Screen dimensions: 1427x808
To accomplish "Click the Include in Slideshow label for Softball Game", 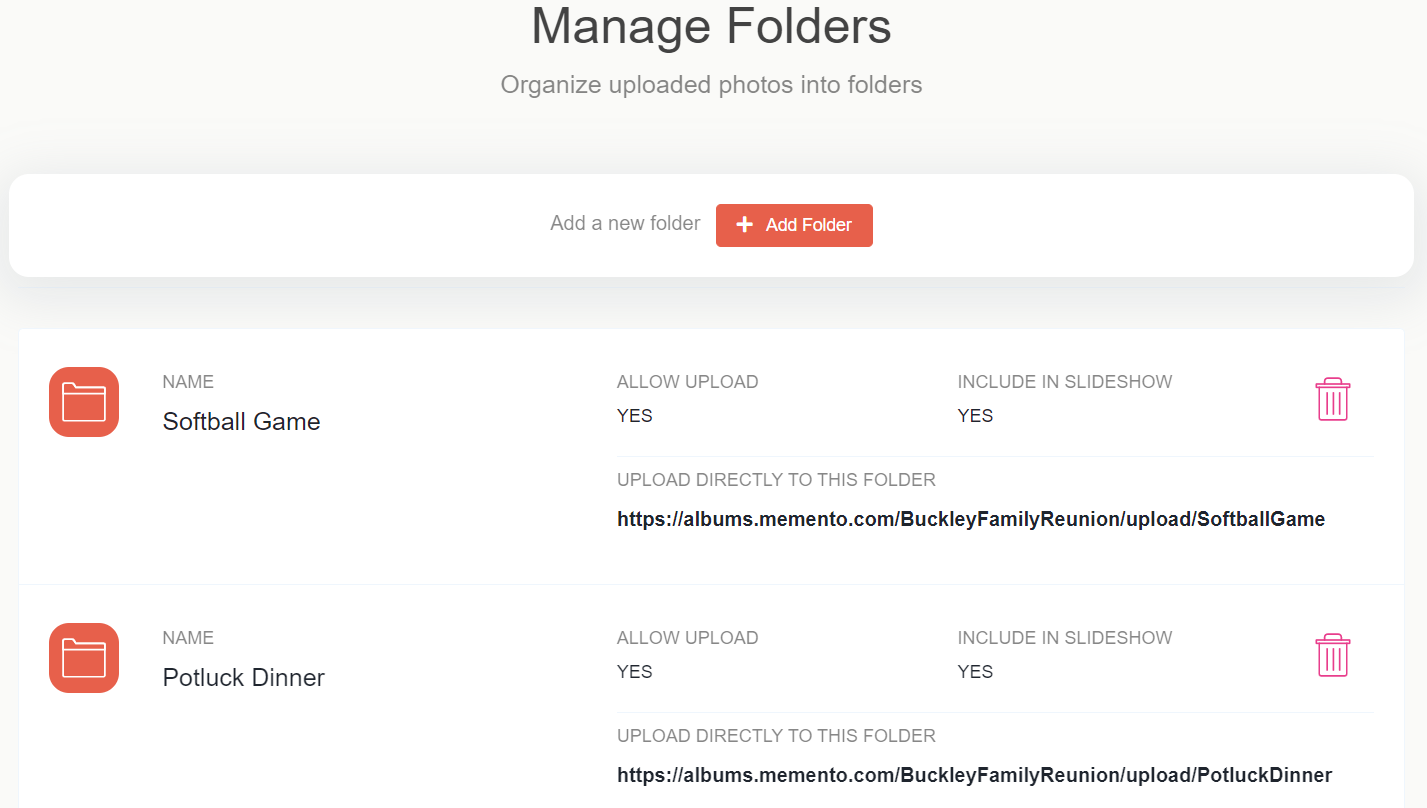I will (x=1064, y=382).
